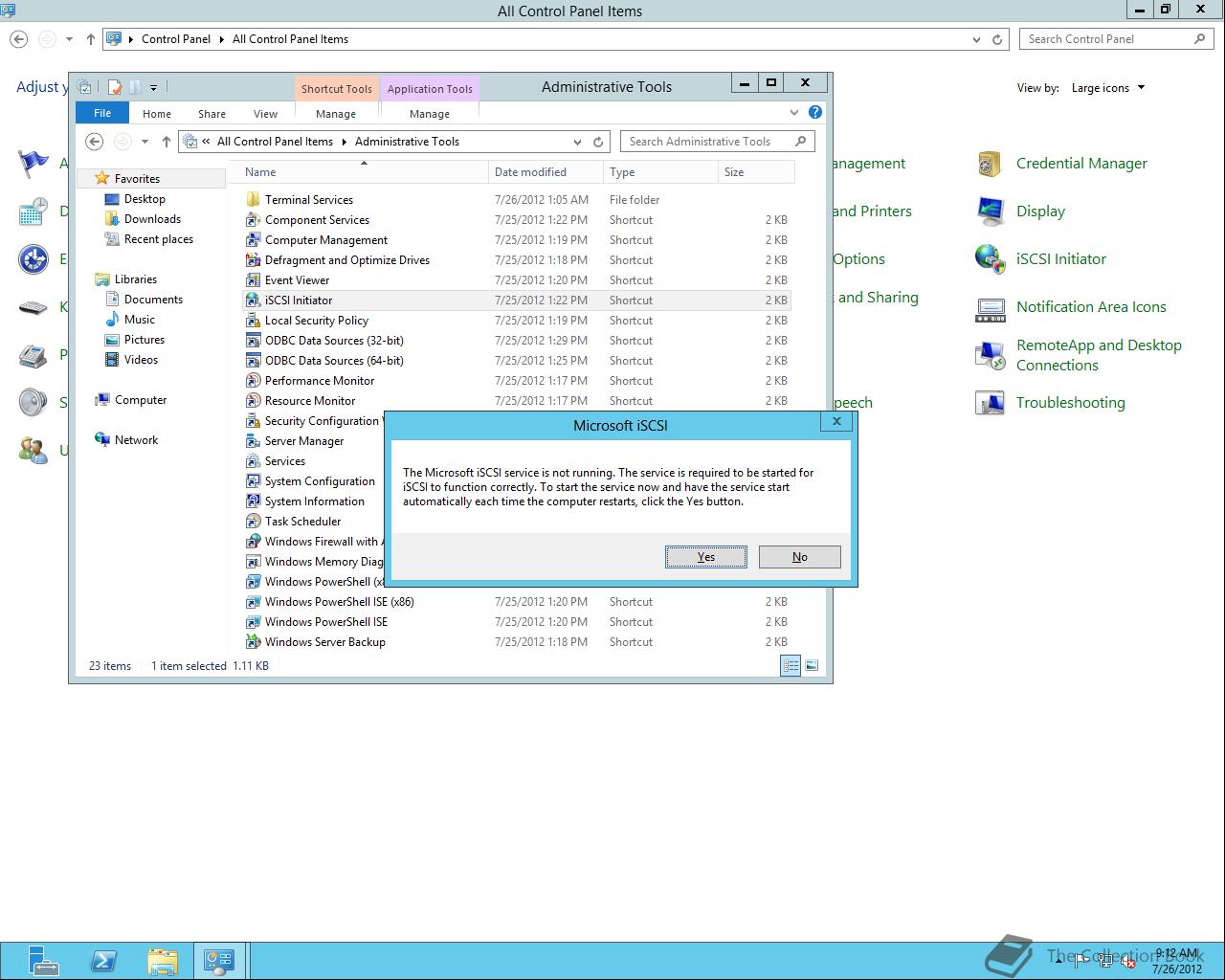Select Libraries in navigation pane
Image resolution: width=1225 pixels, height=980 pixels.
pyautogui.click(x=135, y=279)
